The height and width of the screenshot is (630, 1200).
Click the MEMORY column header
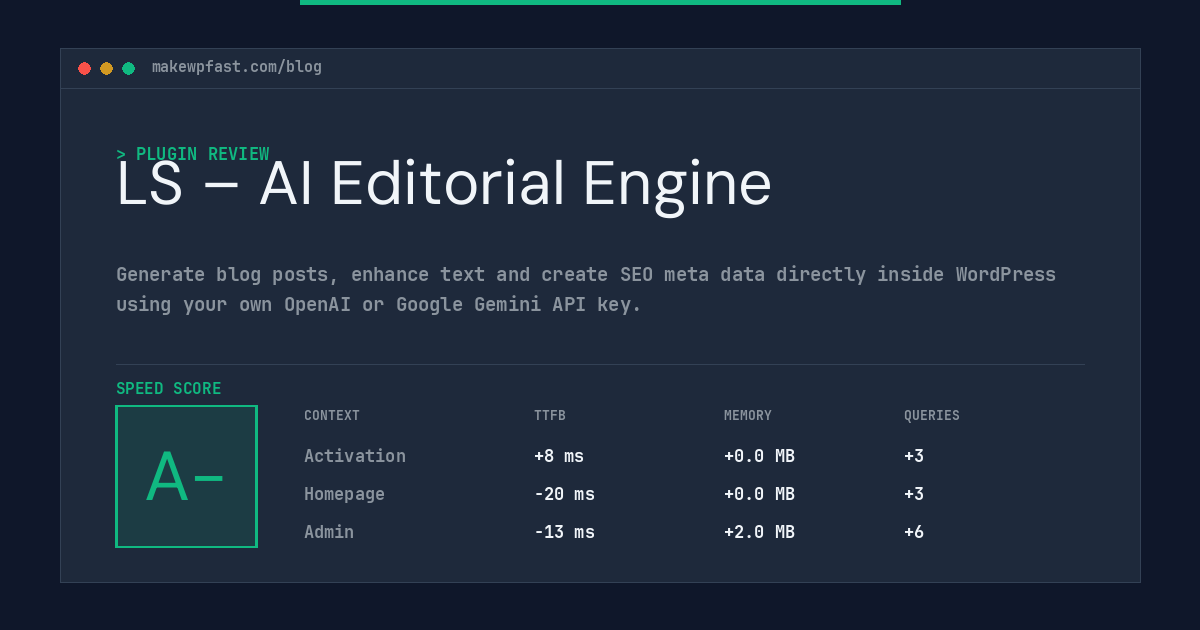pos(748,416)
